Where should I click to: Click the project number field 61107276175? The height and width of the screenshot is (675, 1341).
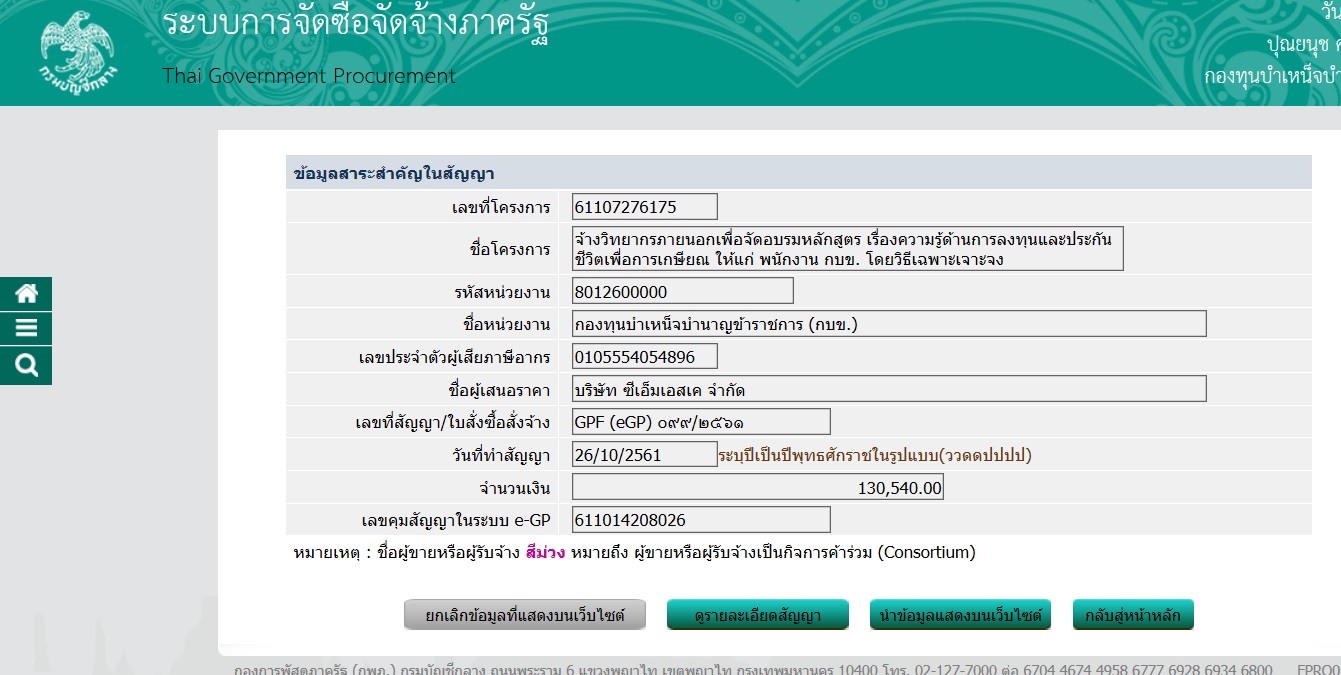click(645, 207)
